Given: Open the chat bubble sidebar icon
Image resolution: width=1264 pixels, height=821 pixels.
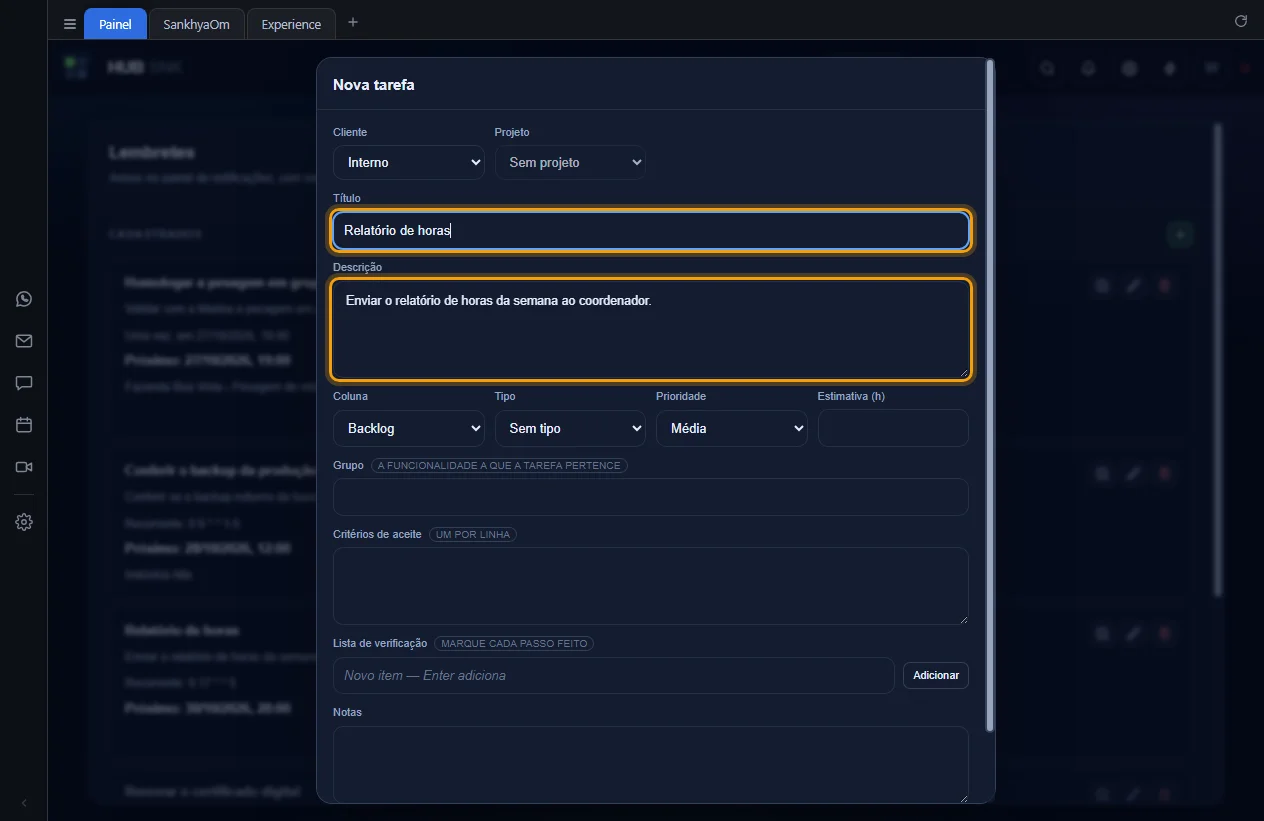Looking at the screenshot, I should [x=24, y=383].
